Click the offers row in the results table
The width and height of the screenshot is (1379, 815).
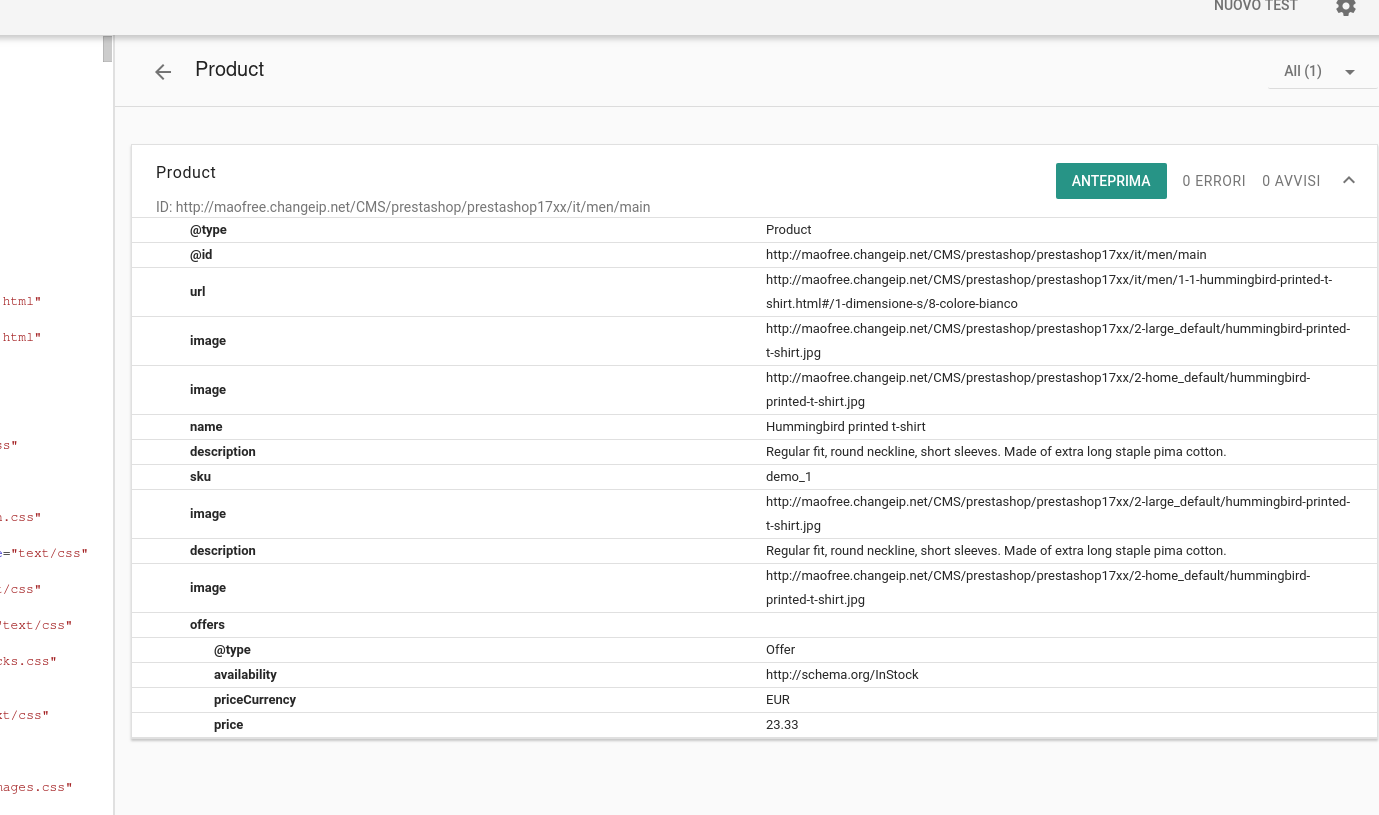pyautogui.click(x=207, y=624)
